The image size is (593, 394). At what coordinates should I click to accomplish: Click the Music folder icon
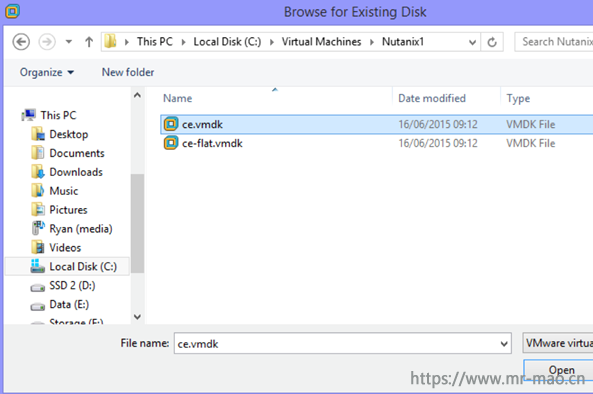(38, 191)
